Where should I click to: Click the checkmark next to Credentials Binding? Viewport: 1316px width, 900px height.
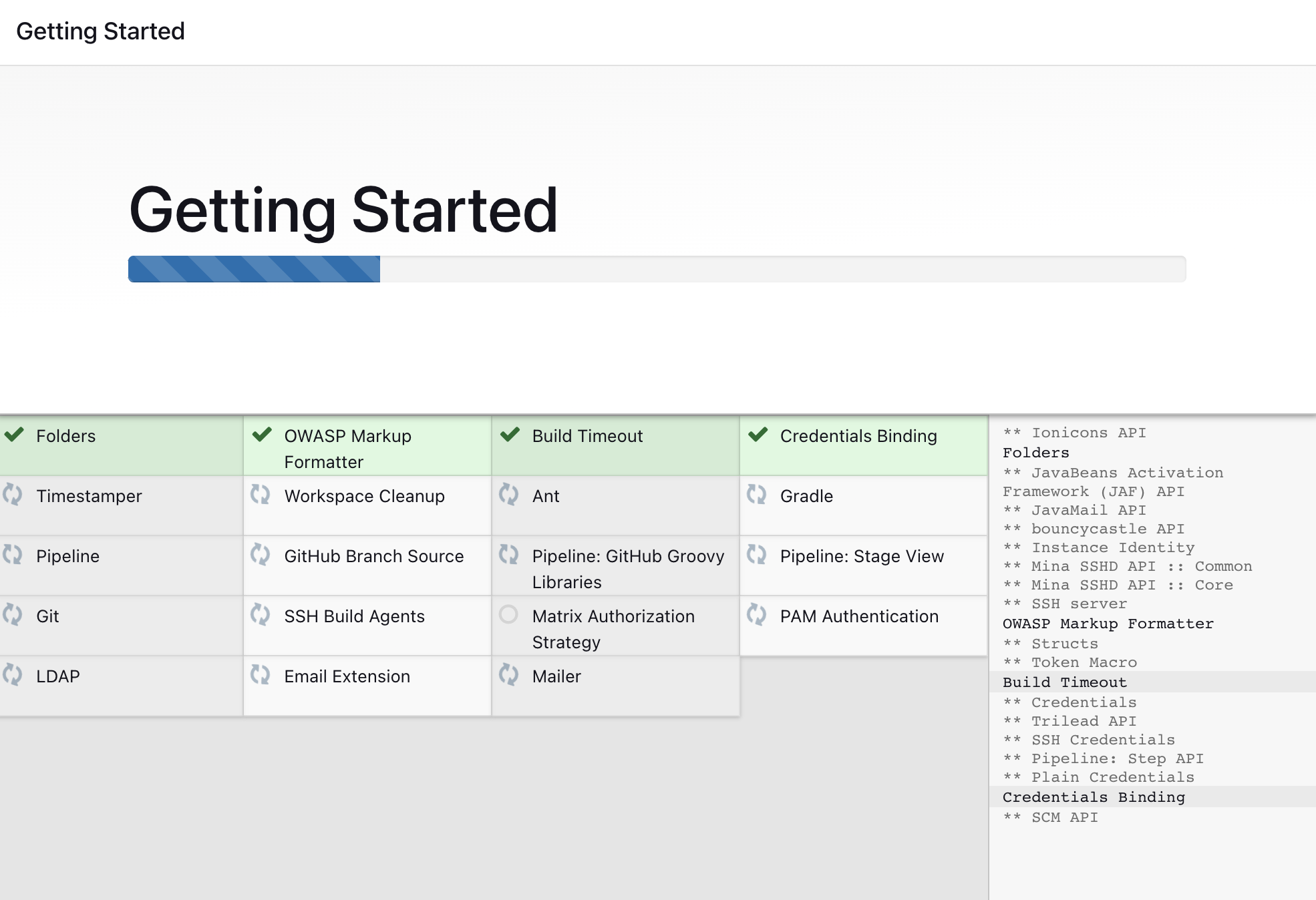(758, 435)
